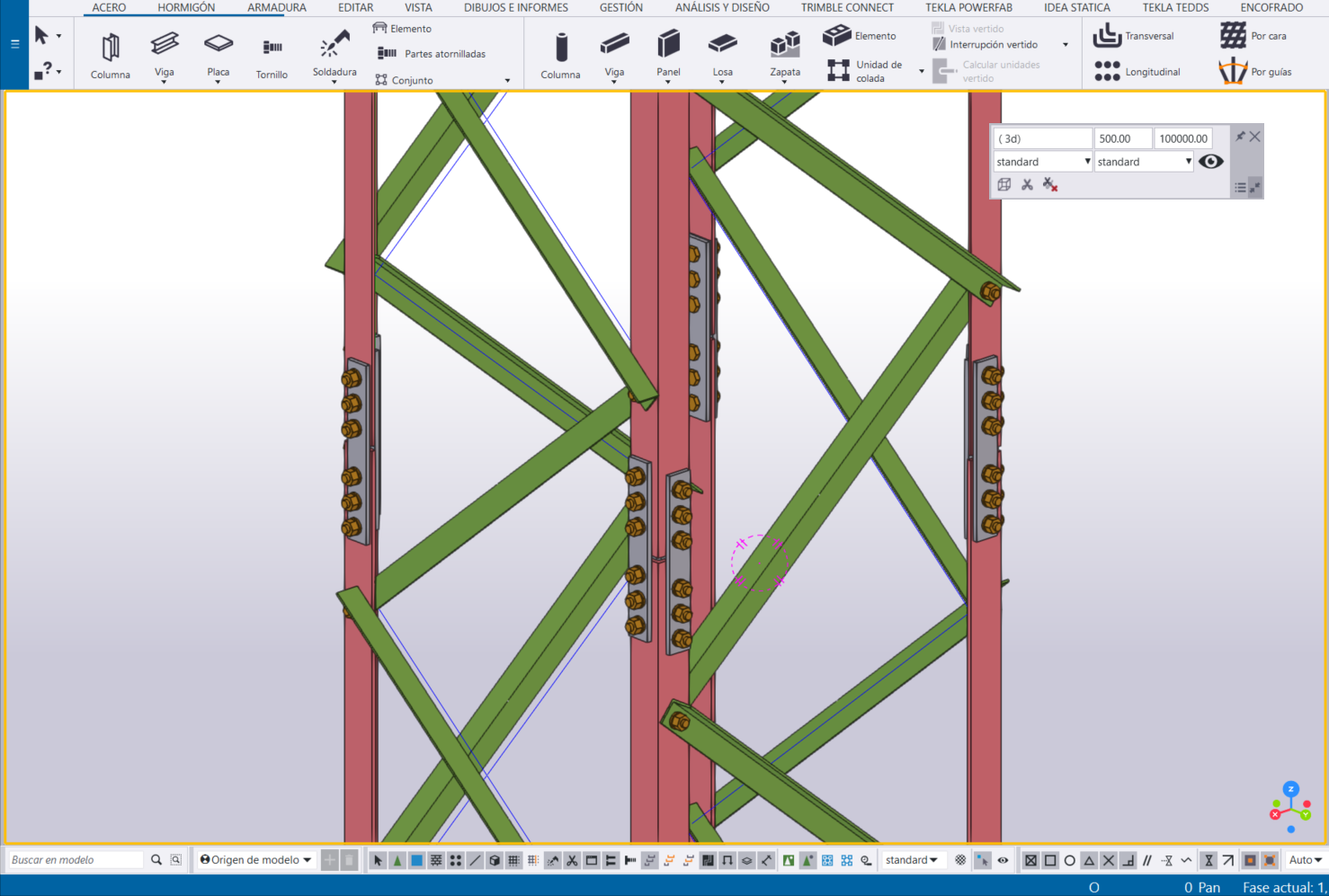This screenshot has height=896, width=1329.
Task: Choose the Por guías reinforcement icon
Action: [x=1233, y=71]
